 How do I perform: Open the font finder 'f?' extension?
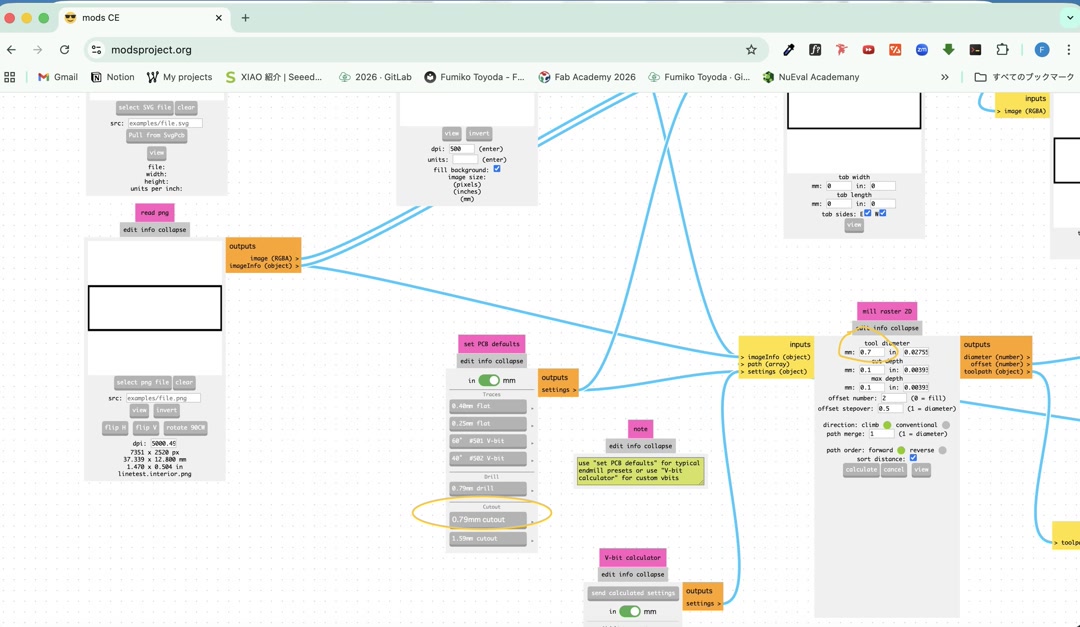[x=815, y=50]
